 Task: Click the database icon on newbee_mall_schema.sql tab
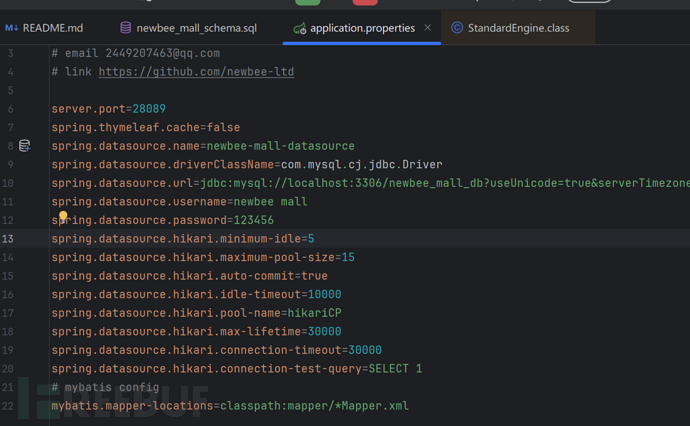125,28
